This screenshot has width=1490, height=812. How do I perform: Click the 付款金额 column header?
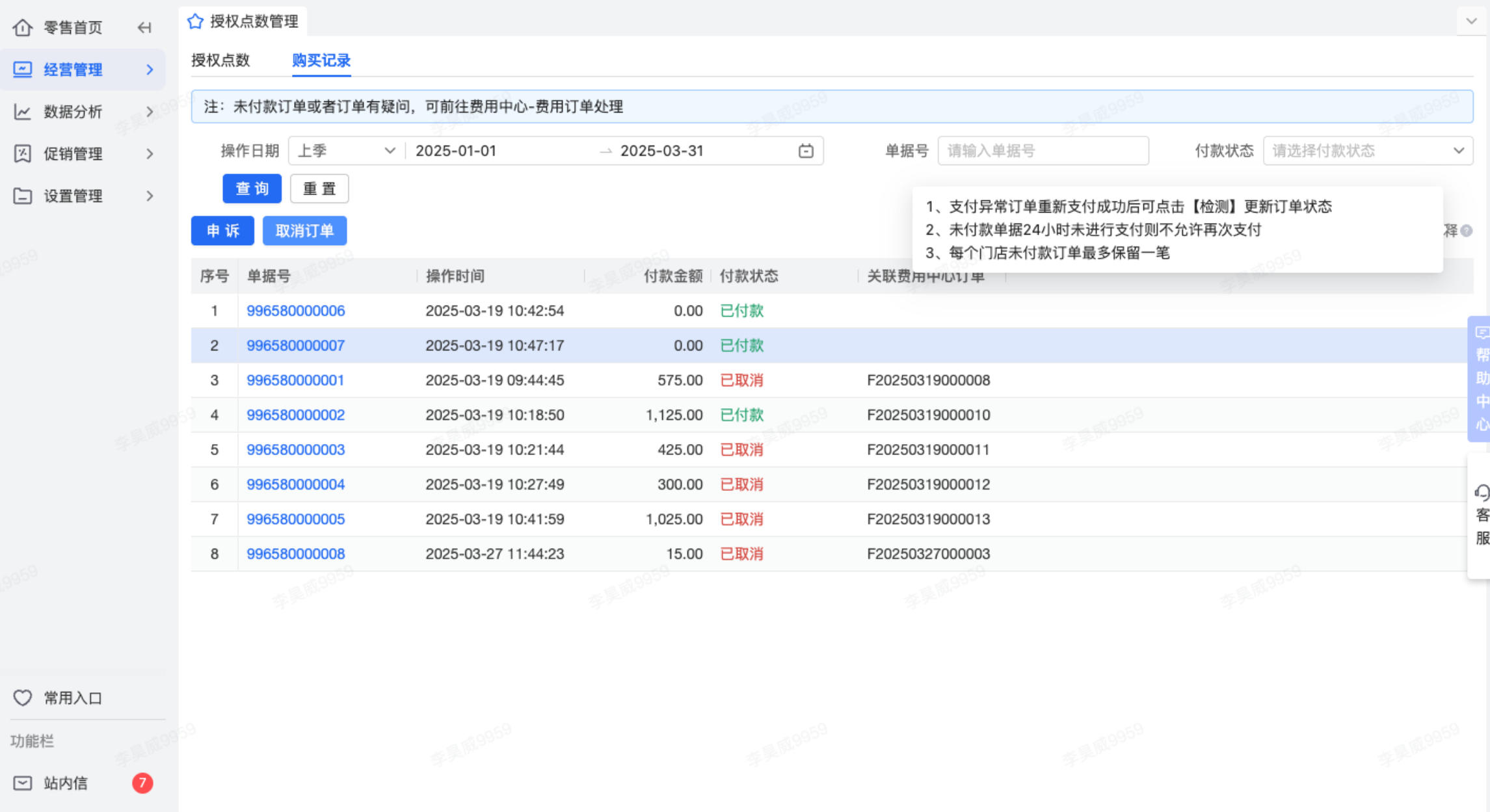click(x=673, y=276)
